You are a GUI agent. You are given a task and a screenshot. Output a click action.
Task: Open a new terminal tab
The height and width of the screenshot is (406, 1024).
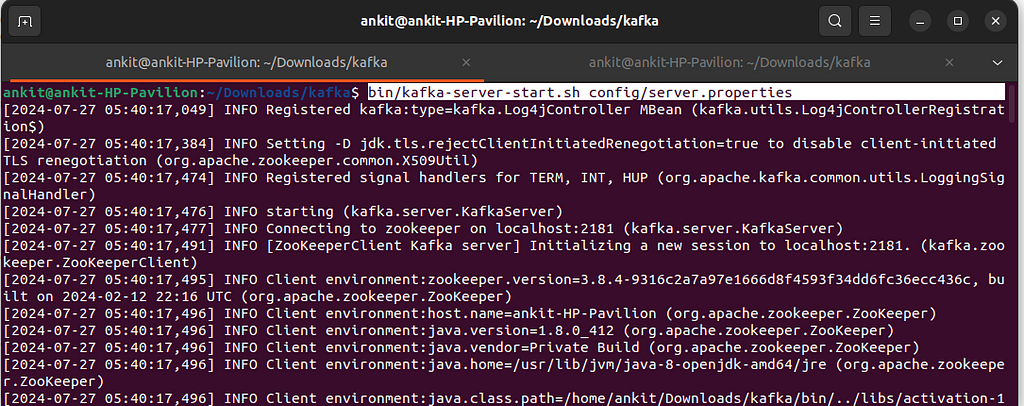pyautogui.click(x=24, y=22)
